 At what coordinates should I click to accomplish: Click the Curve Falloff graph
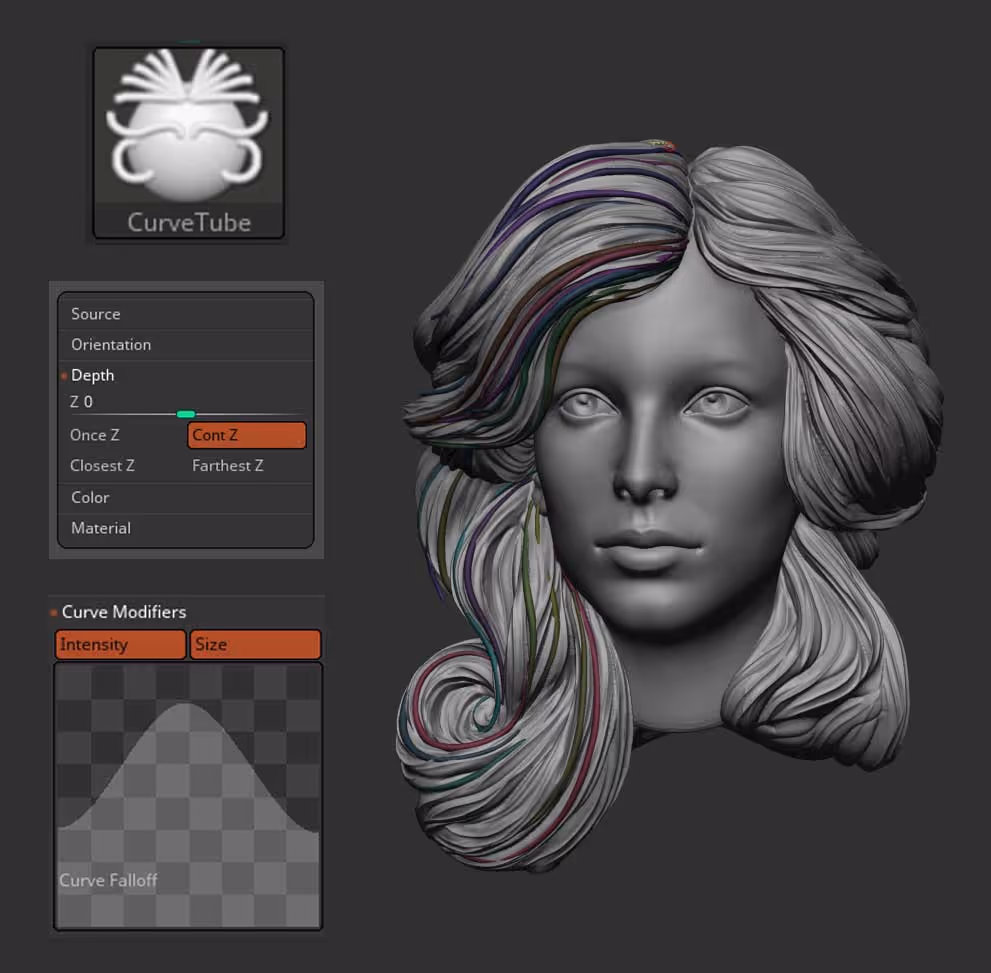point(188,795)
